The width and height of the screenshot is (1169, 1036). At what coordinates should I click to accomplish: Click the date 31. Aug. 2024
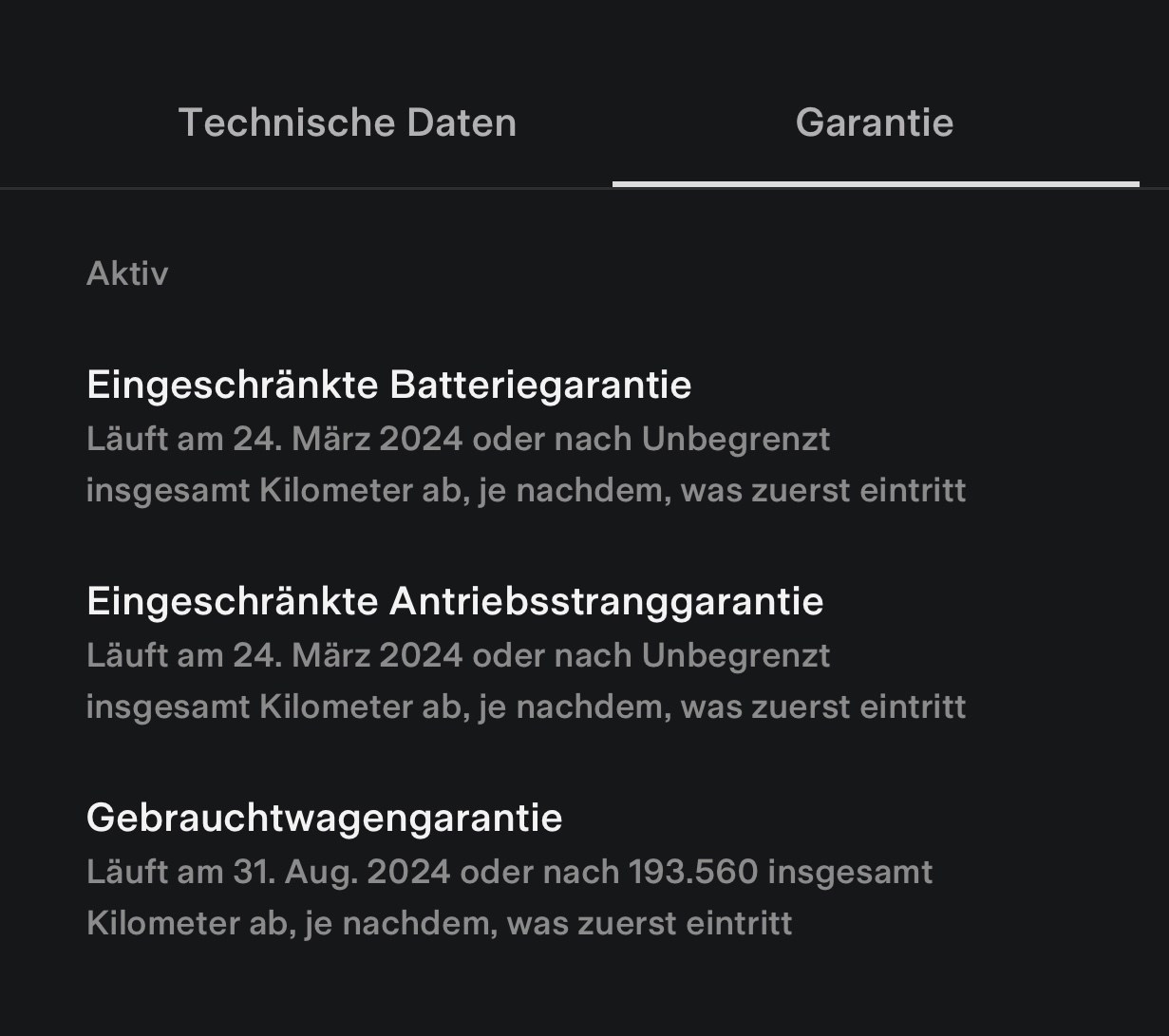coord(342,872)
